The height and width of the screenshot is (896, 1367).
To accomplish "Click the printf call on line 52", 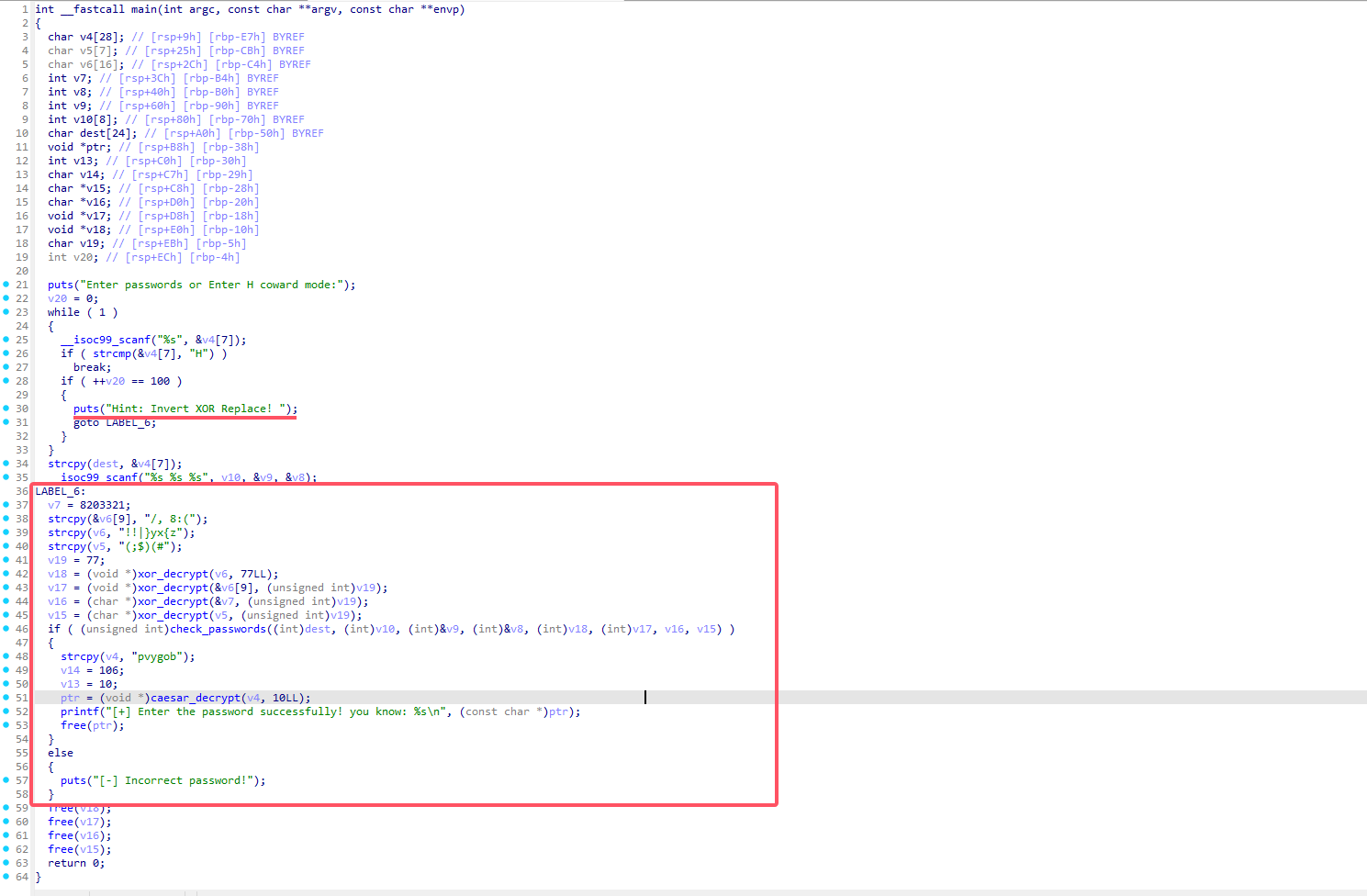I will tap(80, 711).
